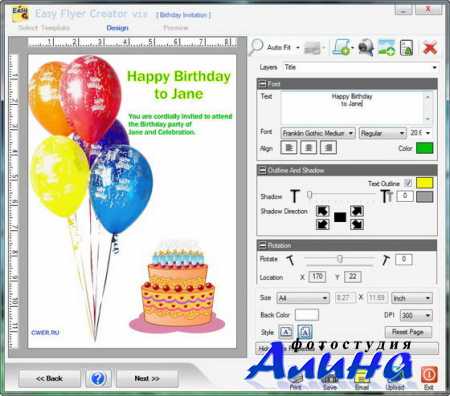This screenshot has width=450, height=396.
Task: Align text center
Action: coord(308,148)
